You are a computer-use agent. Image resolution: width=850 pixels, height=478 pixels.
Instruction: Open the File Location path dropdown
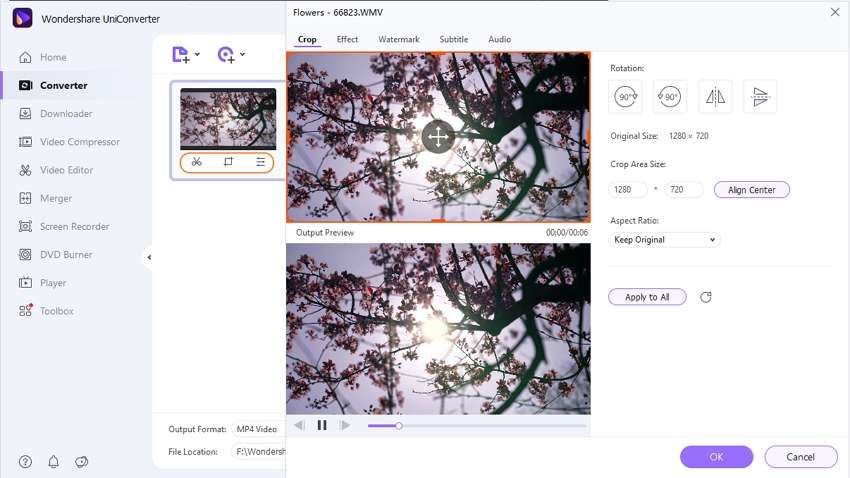pyautogui.click(x=259, y=451)
